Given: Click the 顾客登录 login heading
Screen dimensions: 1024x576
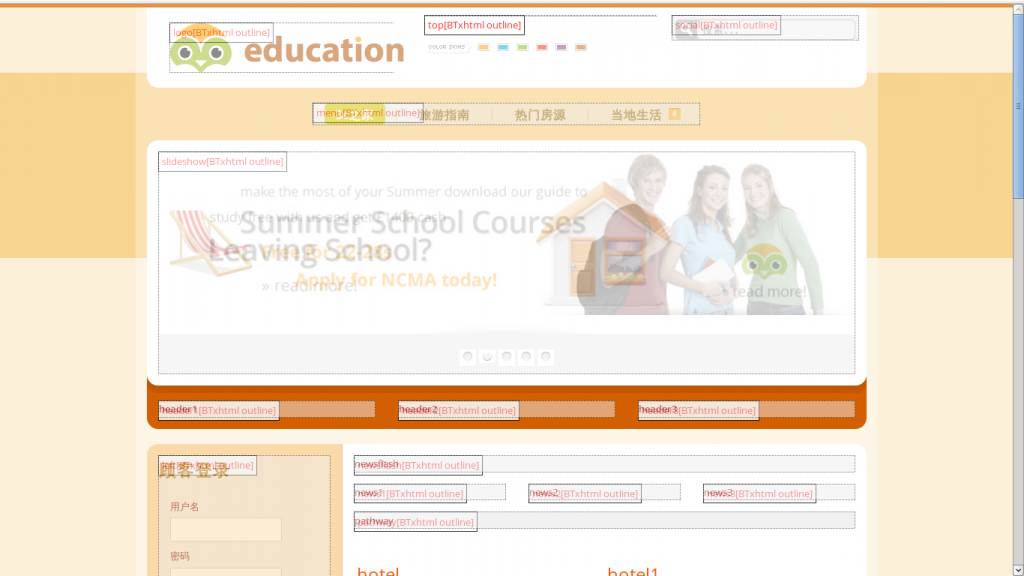Looking at the screenshot, I should [195, 470].
